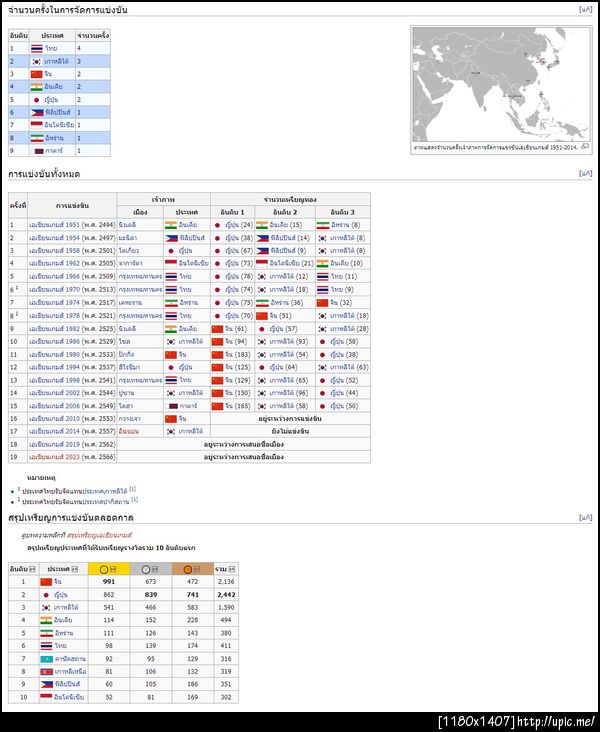600x732 pixels.
Task: Click India flag in hosting count table
Action: click(x=36, y=87)
